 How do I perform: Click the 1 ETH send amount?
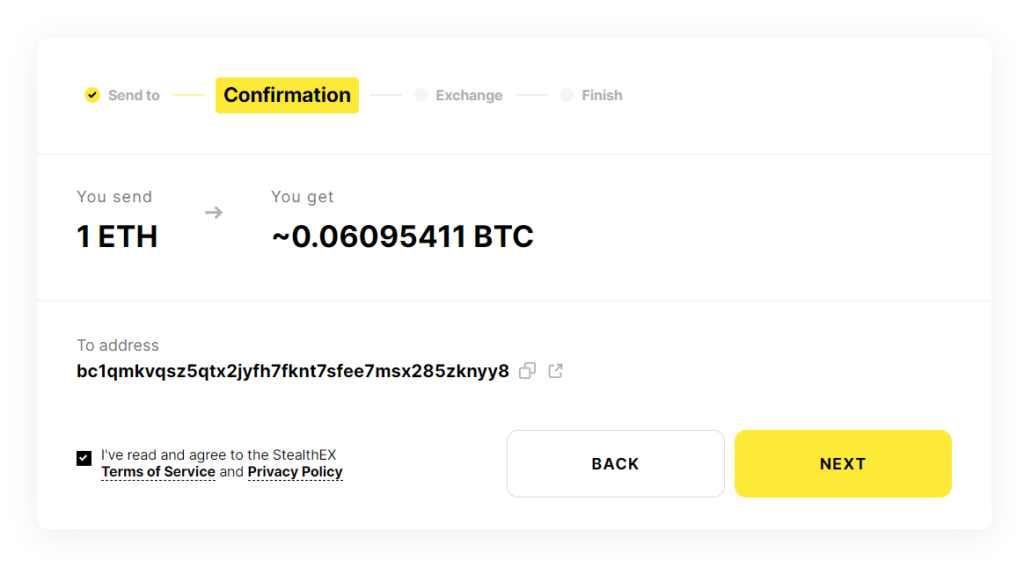coord(117,237)
